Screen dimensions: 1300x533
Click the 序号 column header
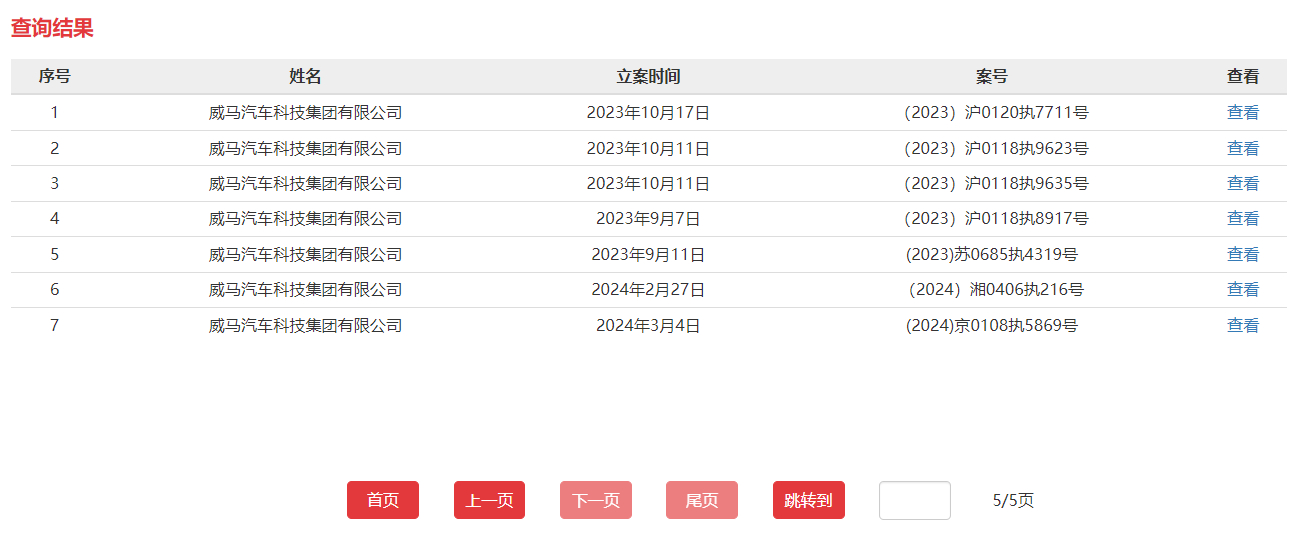tap(54, 77)
